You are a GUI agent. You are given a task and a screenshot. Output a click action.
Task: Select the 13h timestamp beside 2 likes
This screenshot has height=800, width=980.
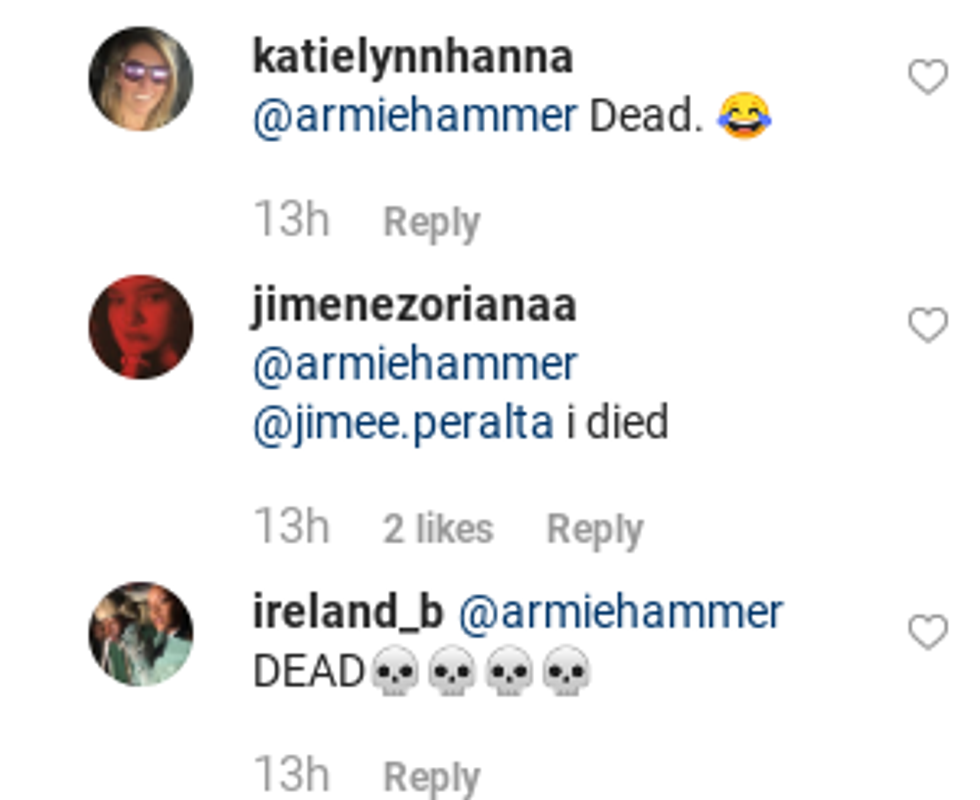click(291, 528)
